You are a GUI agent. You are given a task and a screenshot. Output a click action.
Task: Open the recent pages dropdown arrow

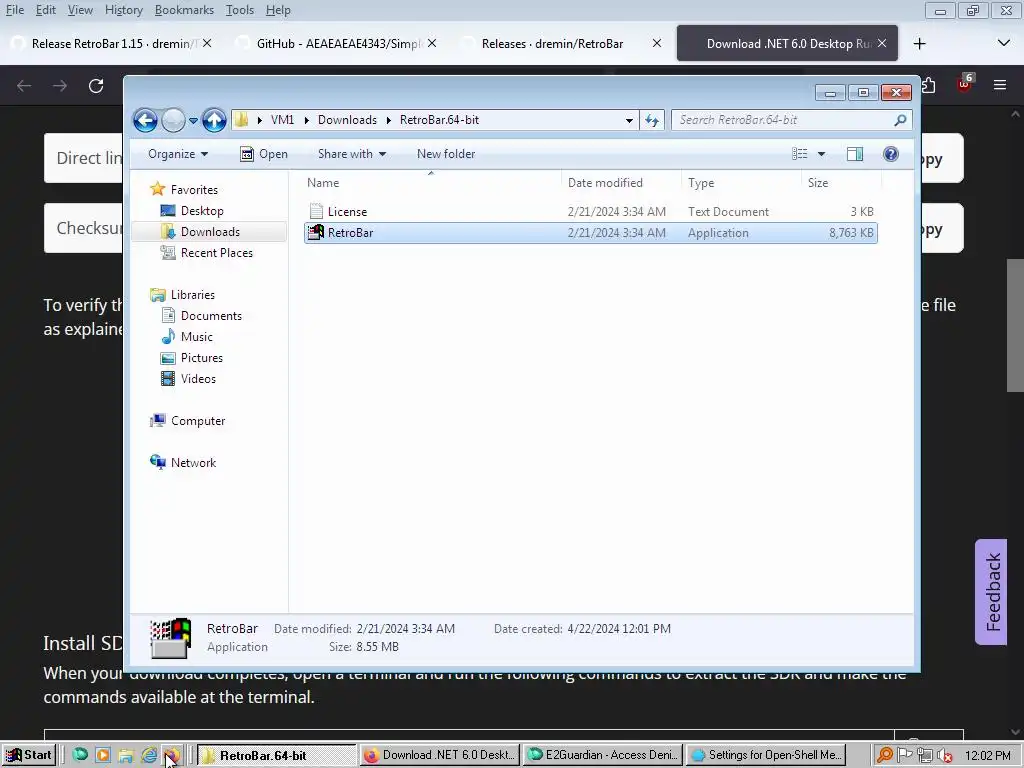click(193, 121)
